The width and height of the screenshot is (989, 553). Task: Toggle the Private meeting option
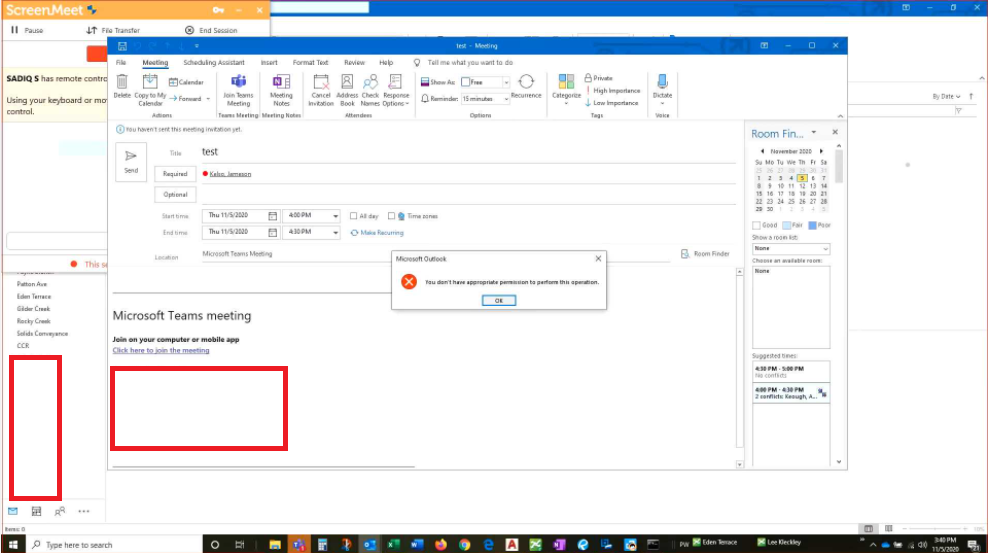[599, 78]
